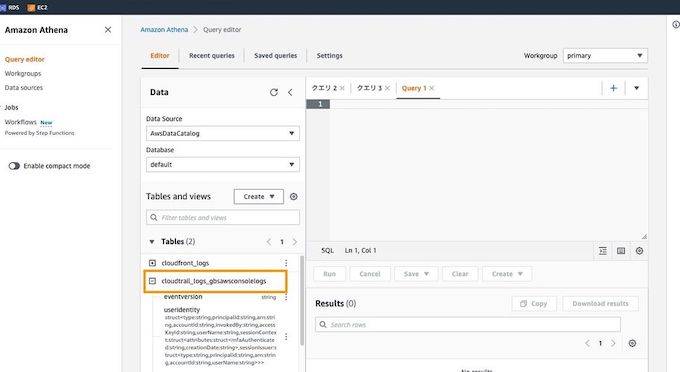Select the eventversion column row
Viewport: 680px width, 372px height.
[x=220, y=297]
